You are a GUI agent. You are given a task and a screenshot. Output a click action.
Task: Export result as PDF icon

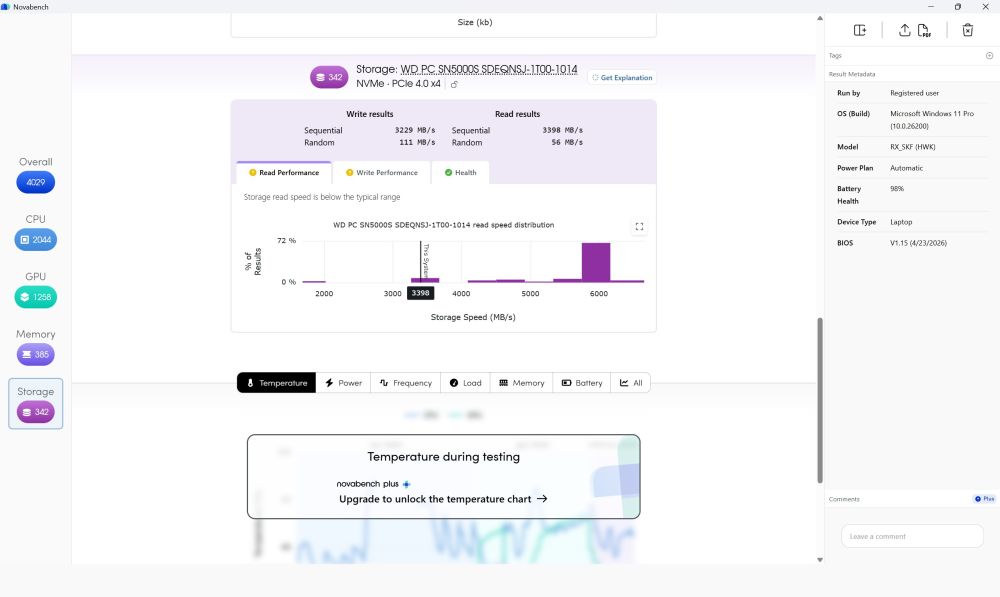tap(924, 30)
